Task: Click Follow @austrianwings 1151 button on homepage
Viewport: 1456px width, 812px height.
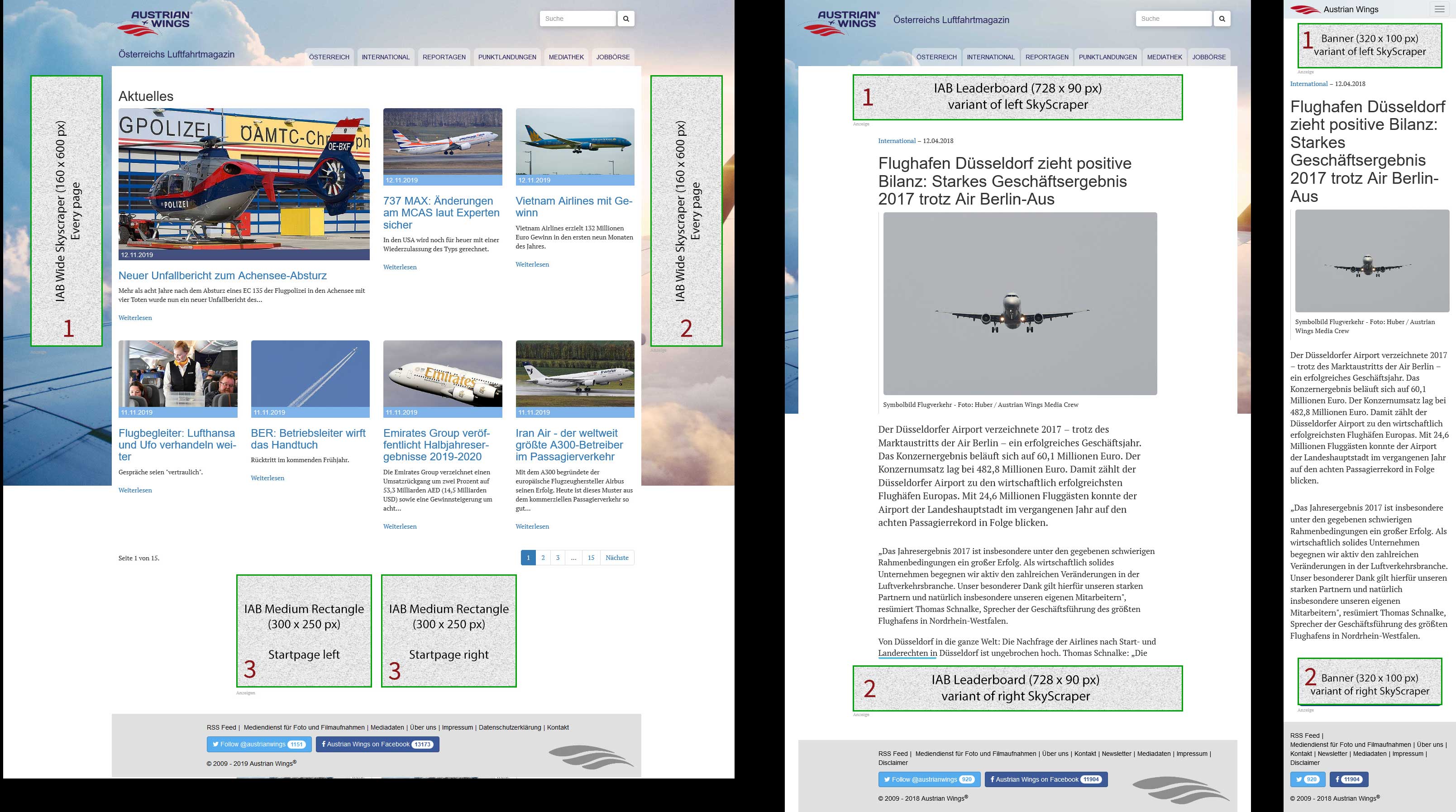Action: [259, 744]
